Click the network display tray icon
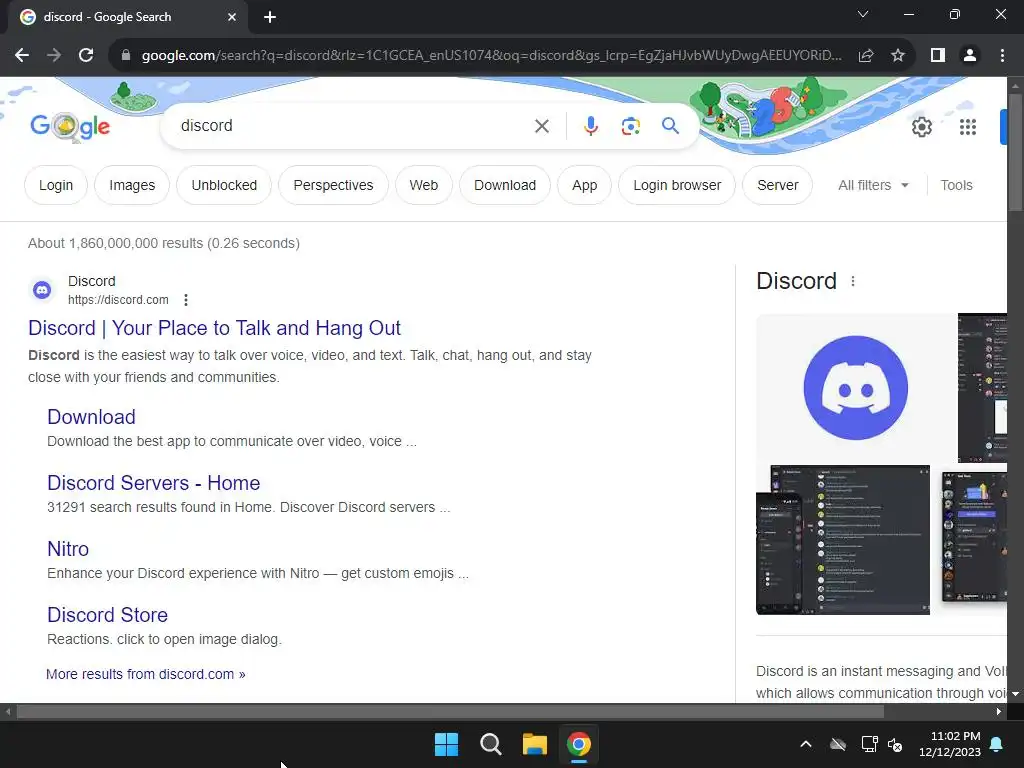Screen dimensions: 1024x768 tap(869, 744)
